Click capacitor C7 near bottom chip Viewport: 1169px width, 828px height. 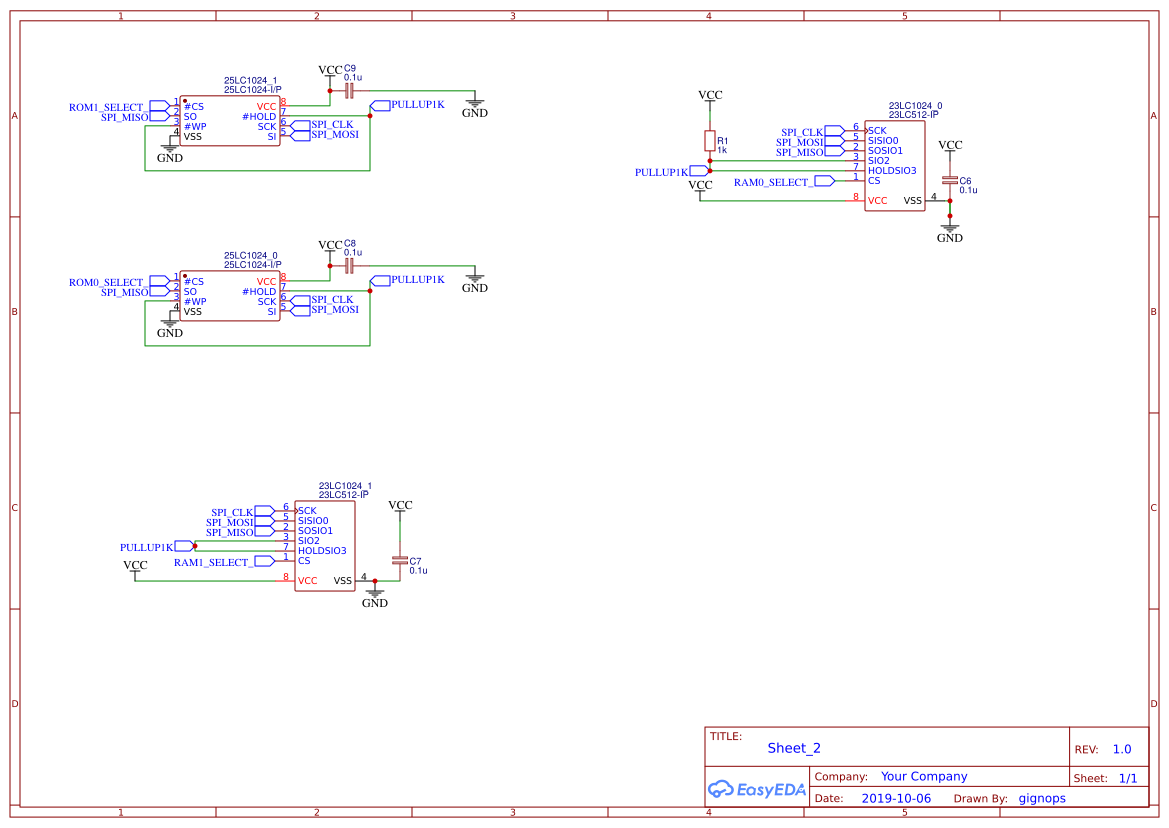point(400,560)
